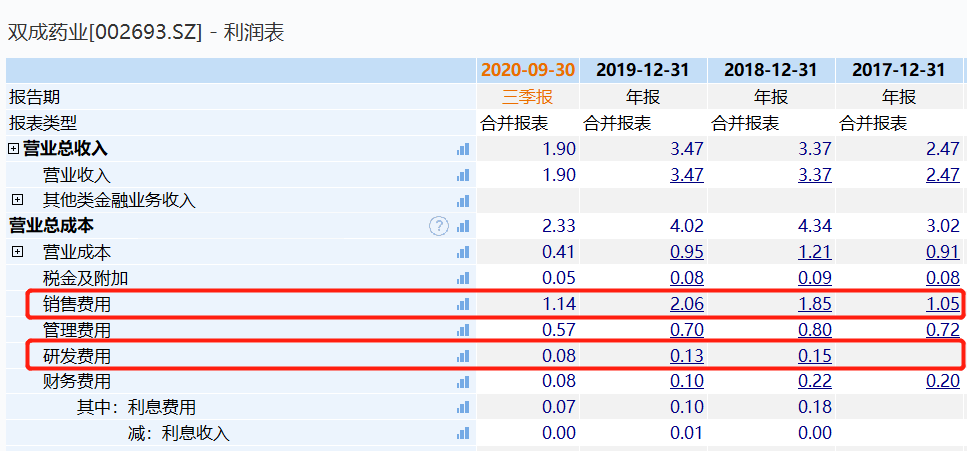Open 2019 营业收入 value 3.47 link

[686, 175]
